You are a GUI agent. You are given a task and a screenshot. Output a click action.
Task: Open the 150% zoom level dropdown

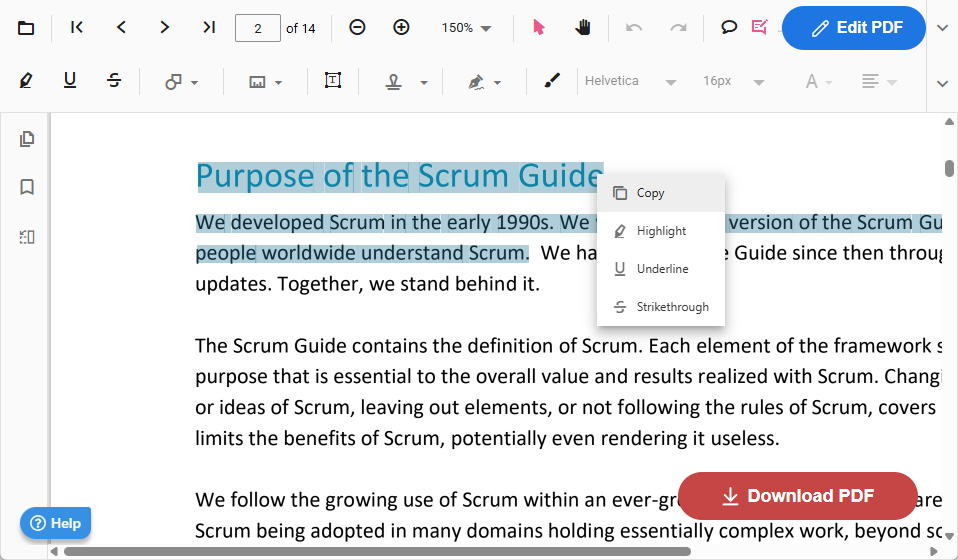[467, 28]
